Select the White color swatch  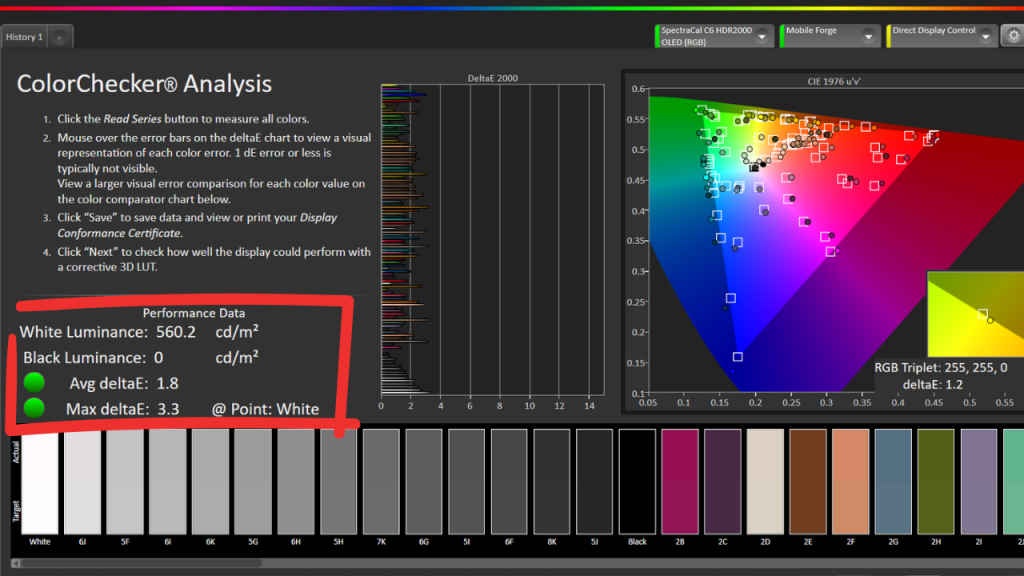click(40, 482)
